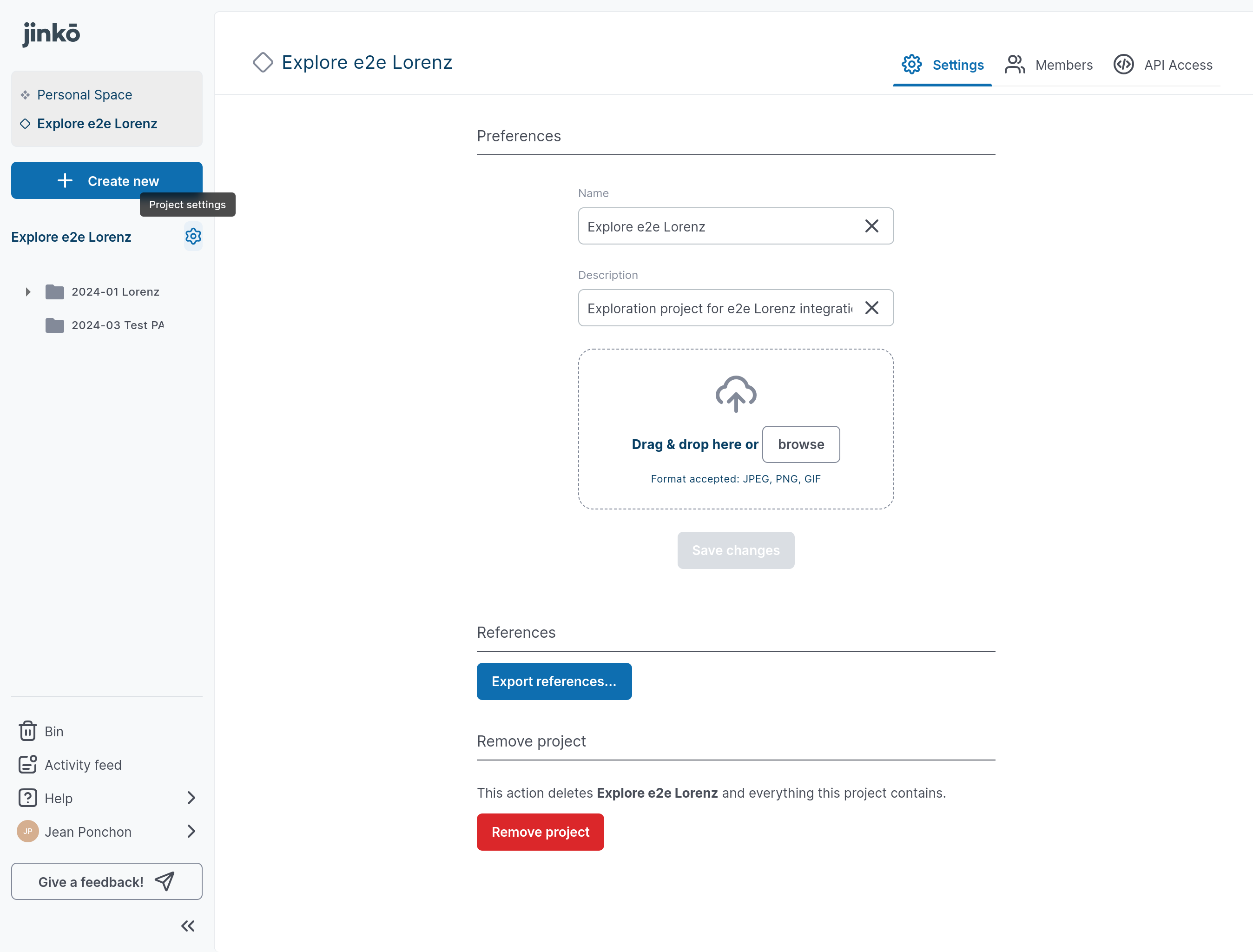
Task: Open the API Access tab
Action: point(1163,65)
